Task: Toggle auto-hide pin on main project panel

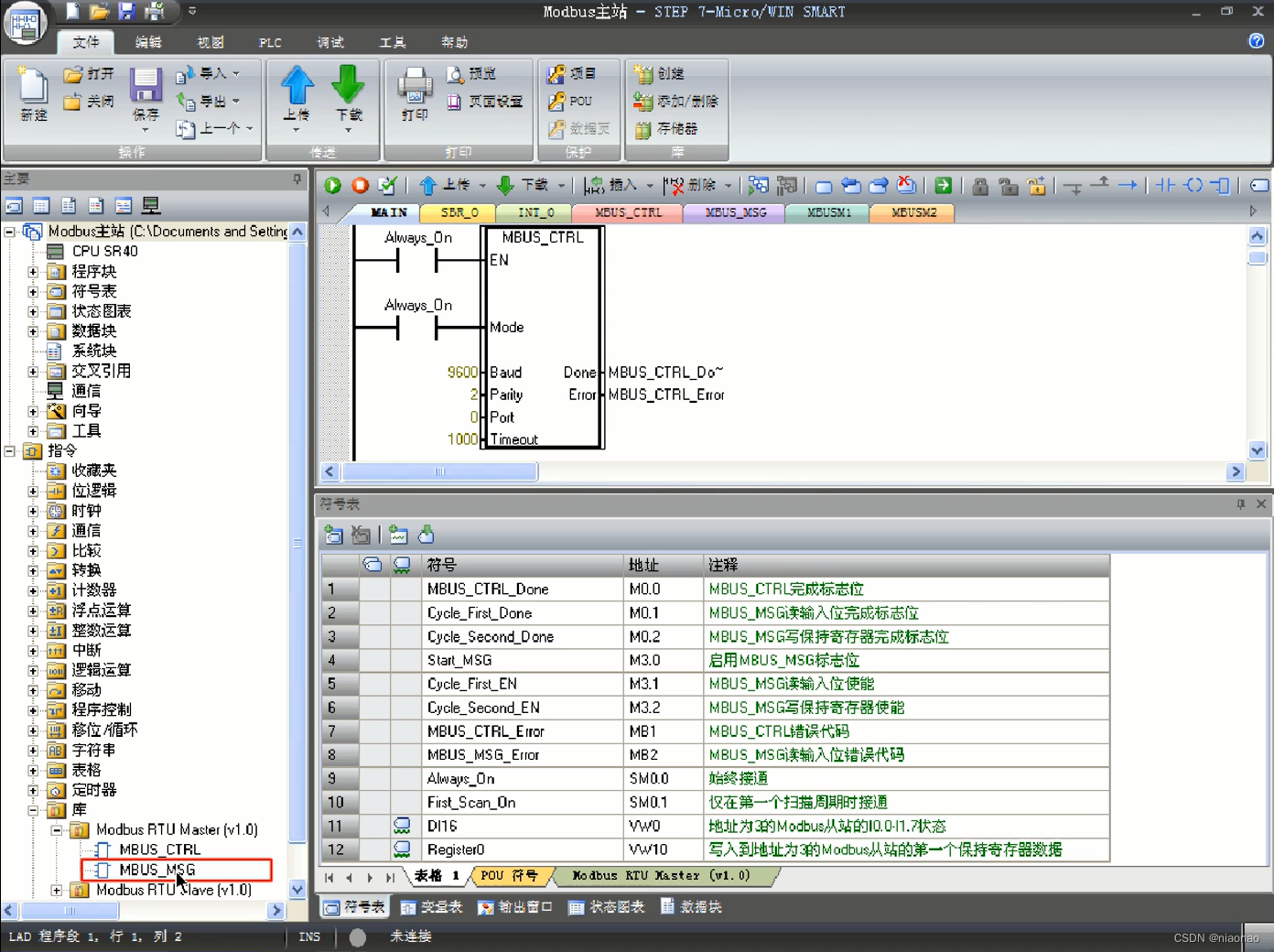Action: 297,179
